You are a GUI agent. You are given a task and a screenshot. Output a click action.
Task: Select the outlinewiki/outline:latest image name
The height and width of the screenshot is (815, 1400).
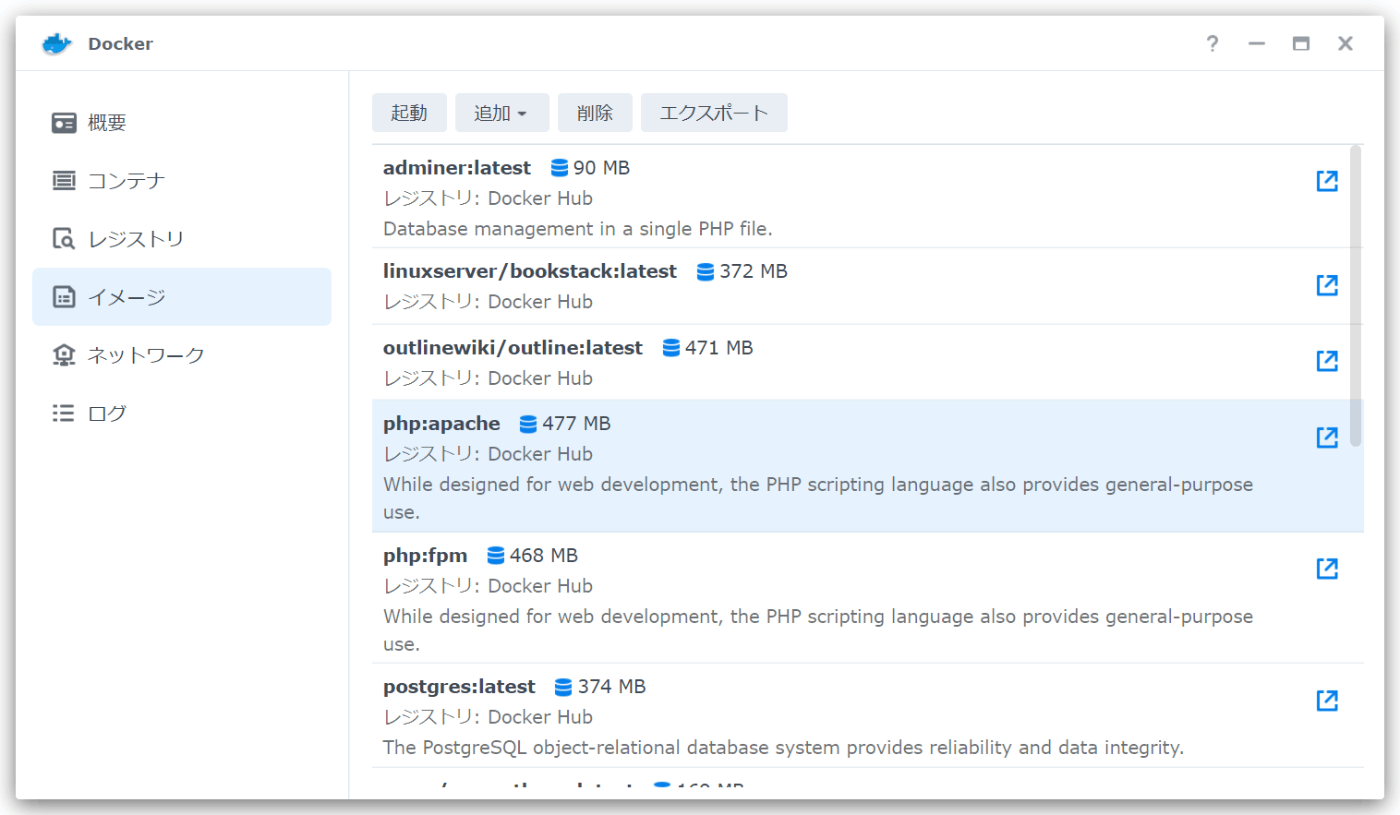513,348
